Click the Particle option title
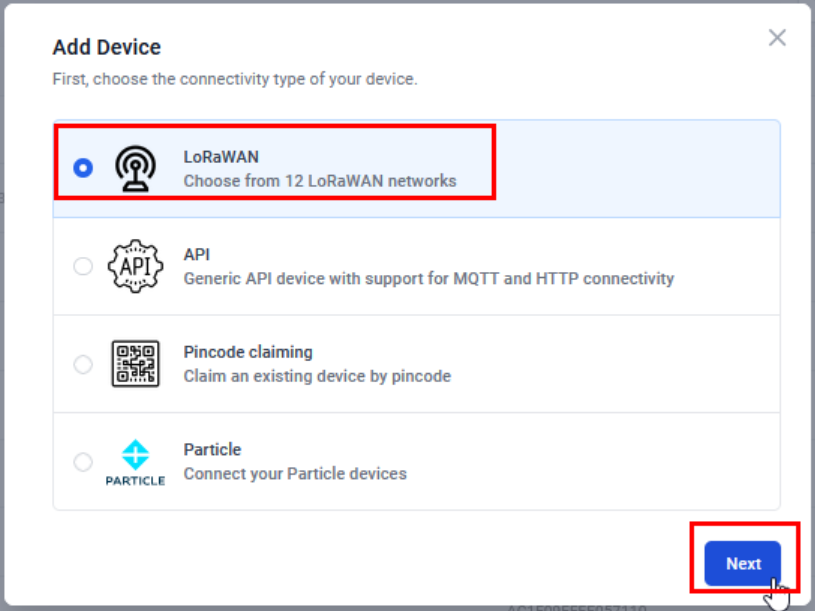This screenshot has width=815, height=611. tap(212, 449)
